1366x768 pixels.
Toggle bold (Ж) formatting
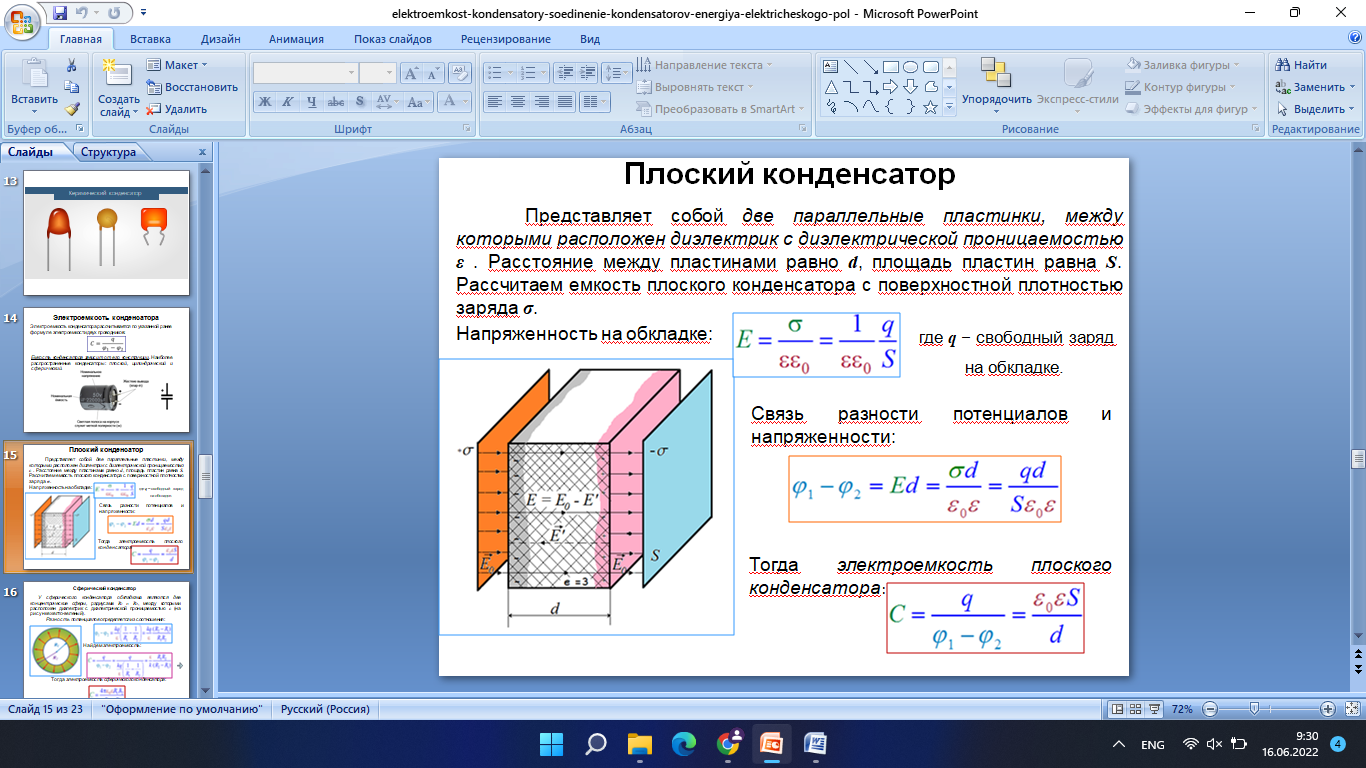(x=265, y=101)
